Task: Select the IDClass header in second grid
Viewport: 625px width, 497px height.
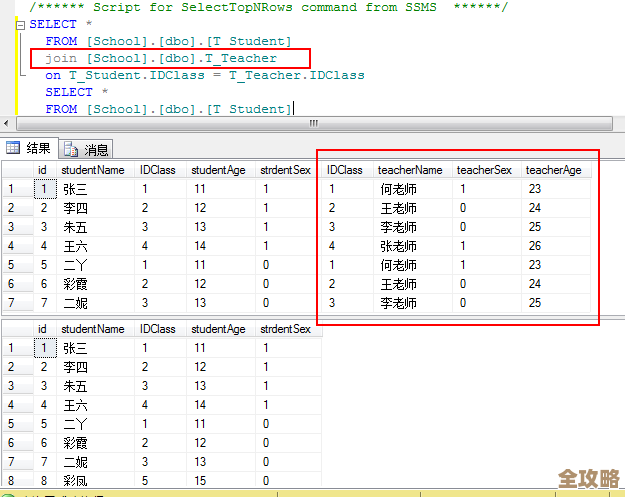Action: point(157,329)
